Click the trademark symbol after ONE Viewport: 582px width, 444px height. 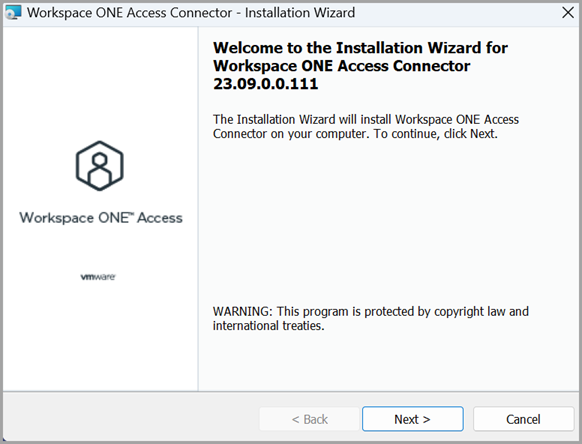coord(130,213)
